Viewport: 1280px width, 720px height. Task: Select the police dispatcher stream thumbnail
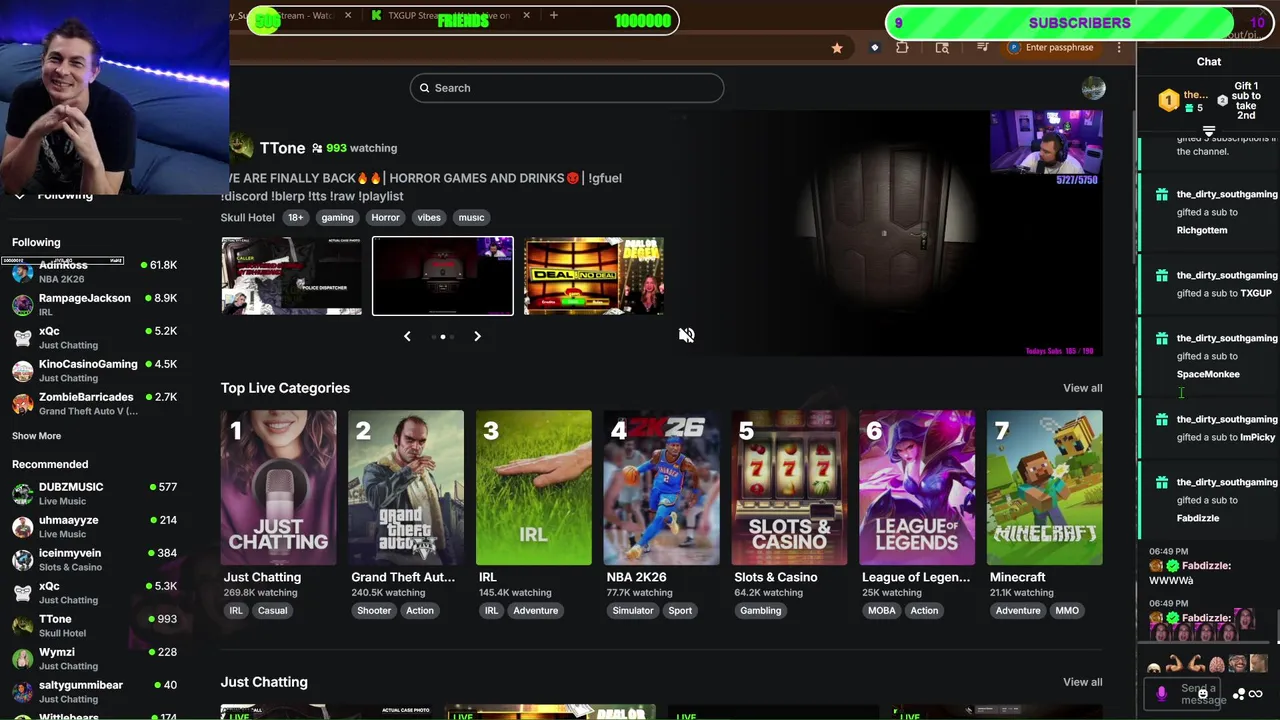(x=291, y=276)
